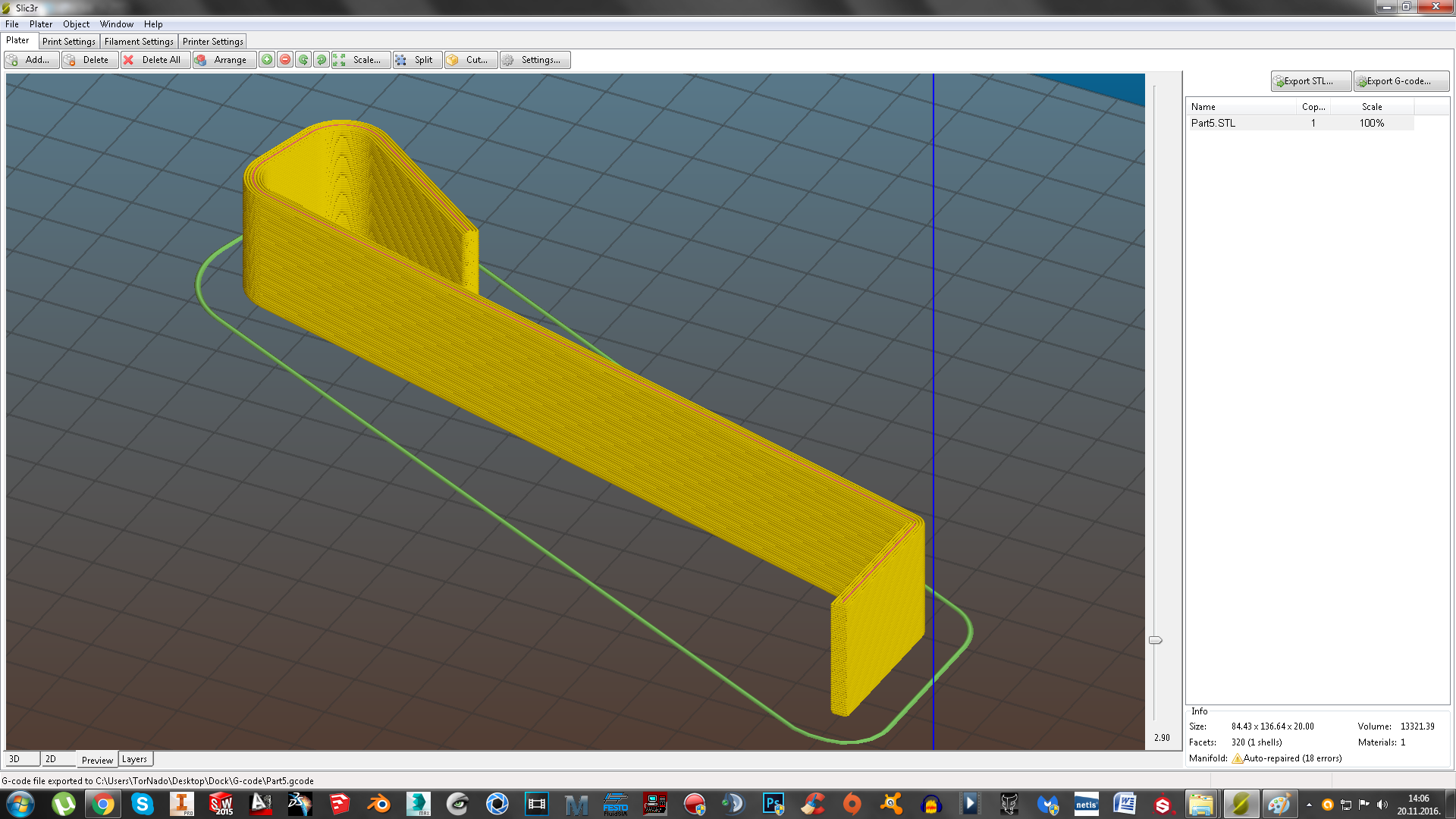Click the green plus increase-copies icon
Image resolution: width=1456 pixels, height=819 pixels.
[267, 60]
